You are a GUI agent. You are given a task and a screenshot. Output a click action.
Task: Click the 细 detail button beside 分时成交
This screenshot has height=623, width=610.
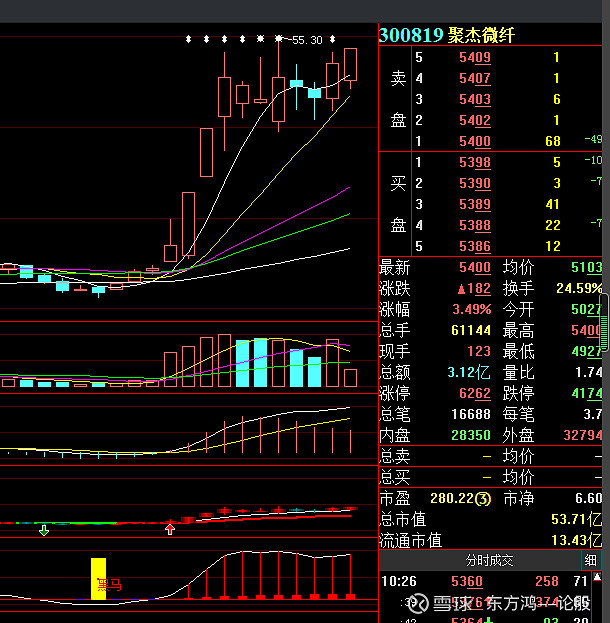(591, 560)
